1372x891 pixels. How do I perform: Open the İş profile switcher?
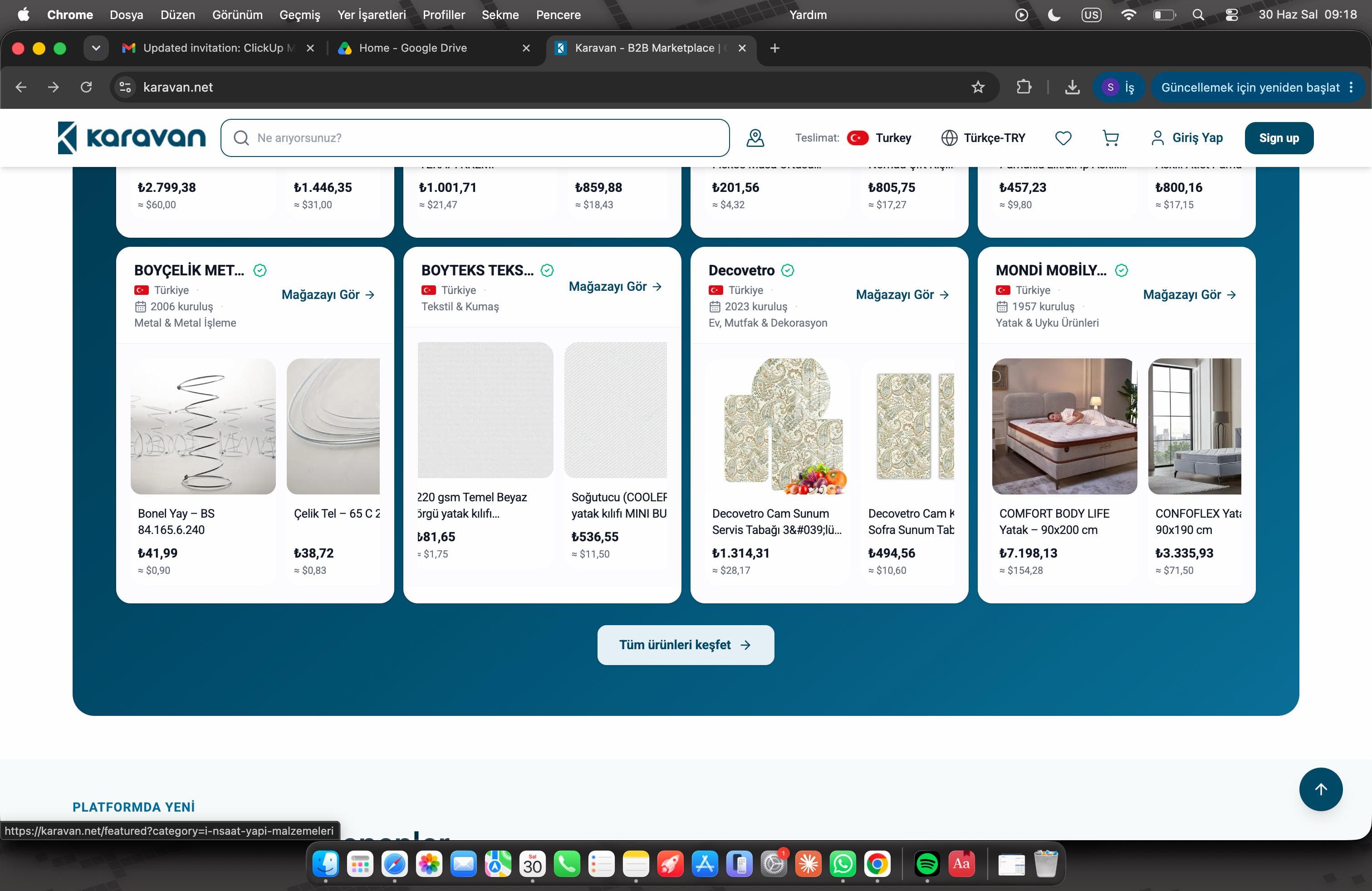pyautogui.click(x=1118, y=87)
